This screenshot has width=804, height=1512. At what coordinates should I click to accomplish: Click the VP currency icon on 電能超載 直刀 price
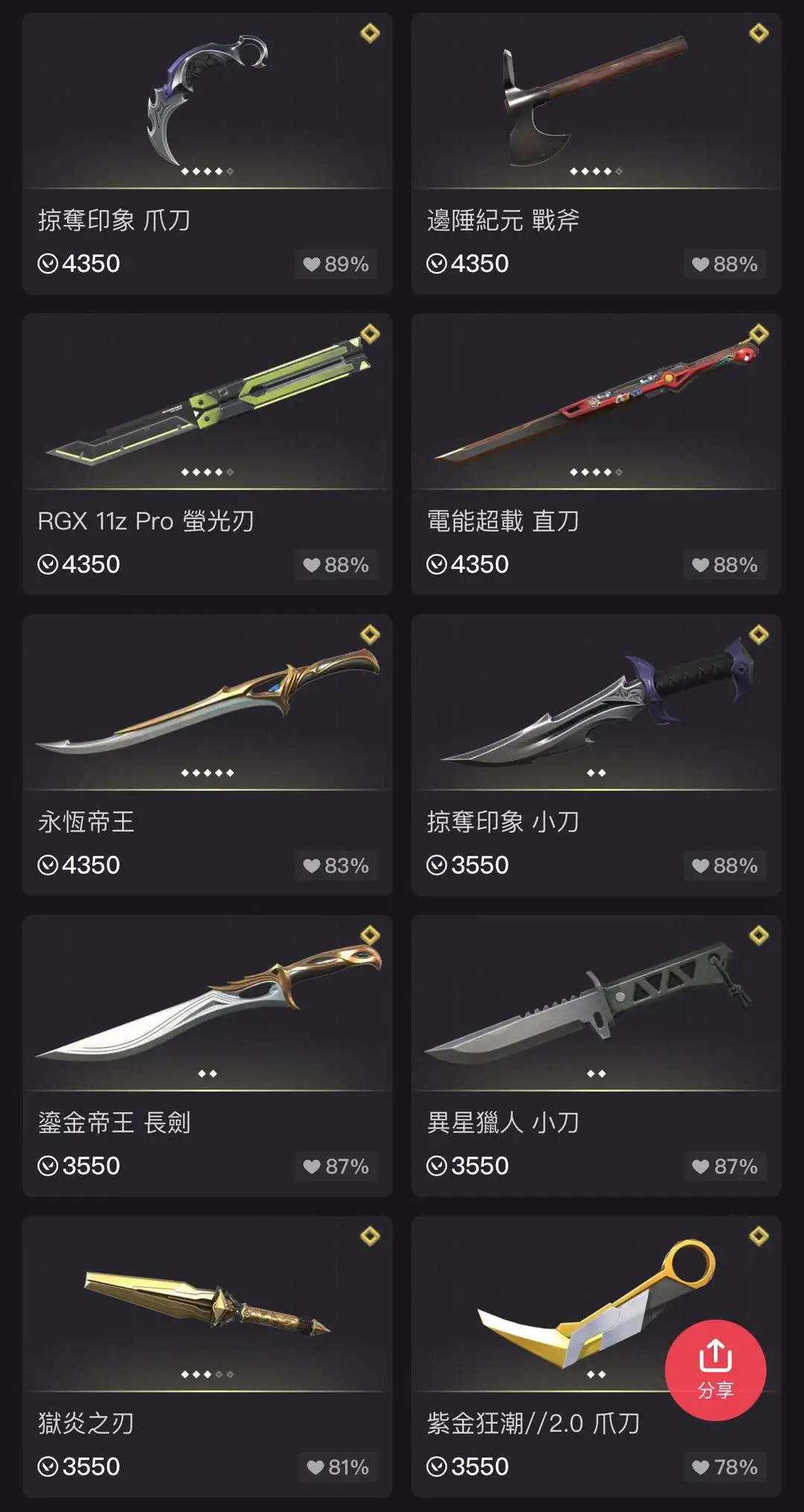(x=436, y=565)
